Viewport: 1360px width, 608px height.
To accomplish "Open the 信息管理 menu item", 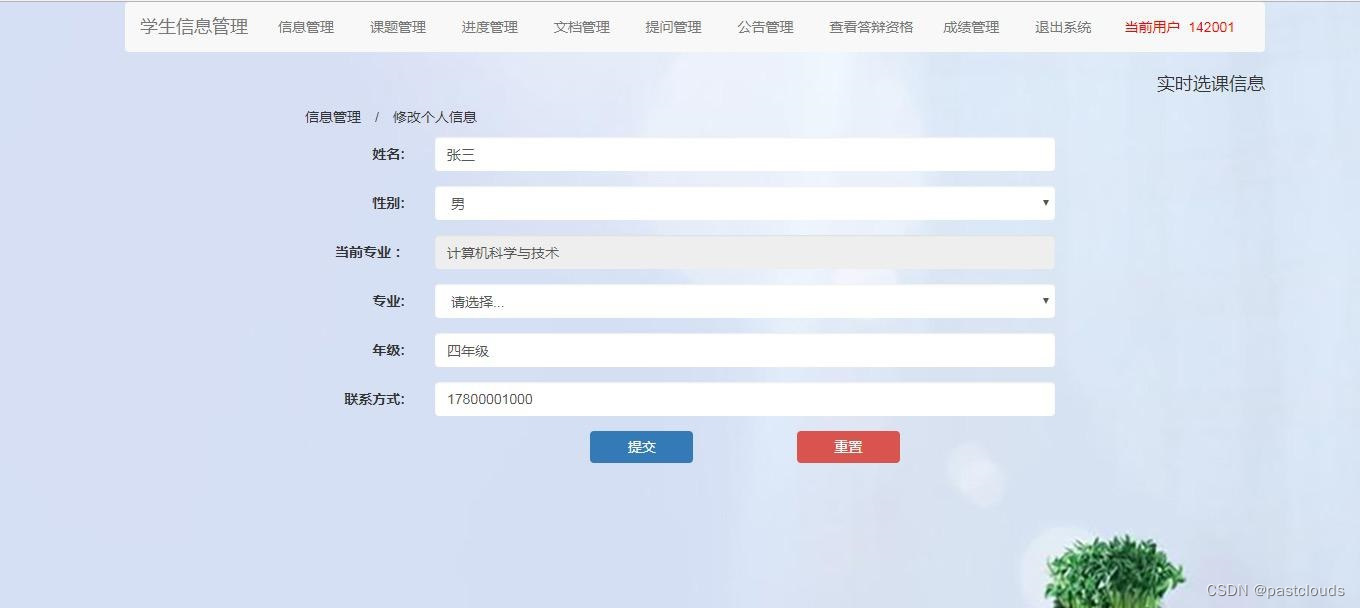I will [305, 27].
